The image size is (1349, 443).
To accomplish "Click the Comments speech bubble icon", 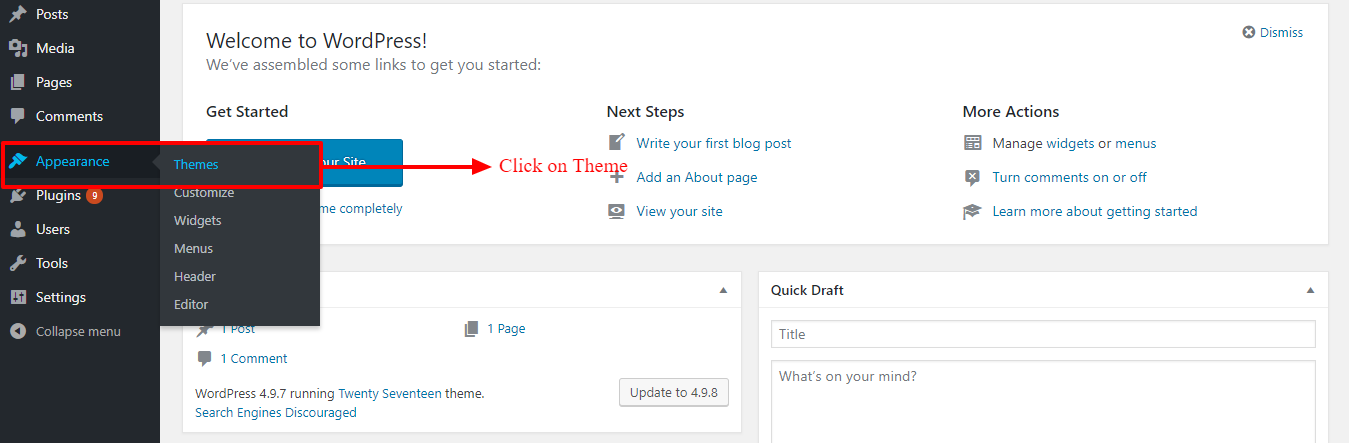I will pos(17,116).
